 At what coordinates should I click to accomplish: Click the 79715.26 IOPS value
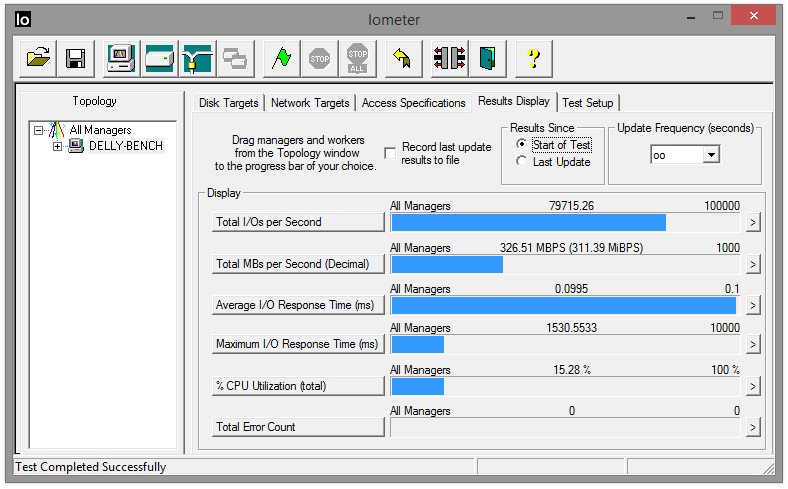click(x=571, y=206)
